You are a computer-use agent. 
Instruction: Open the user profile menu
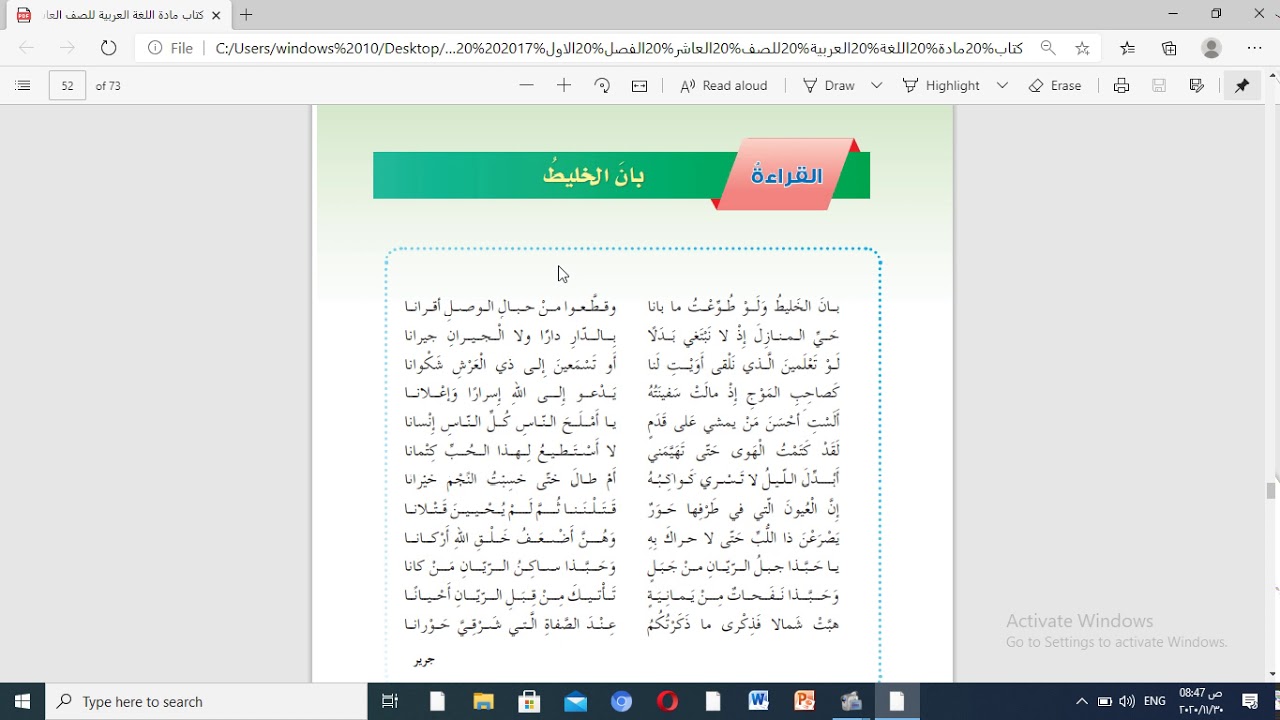click(1212, 48)
